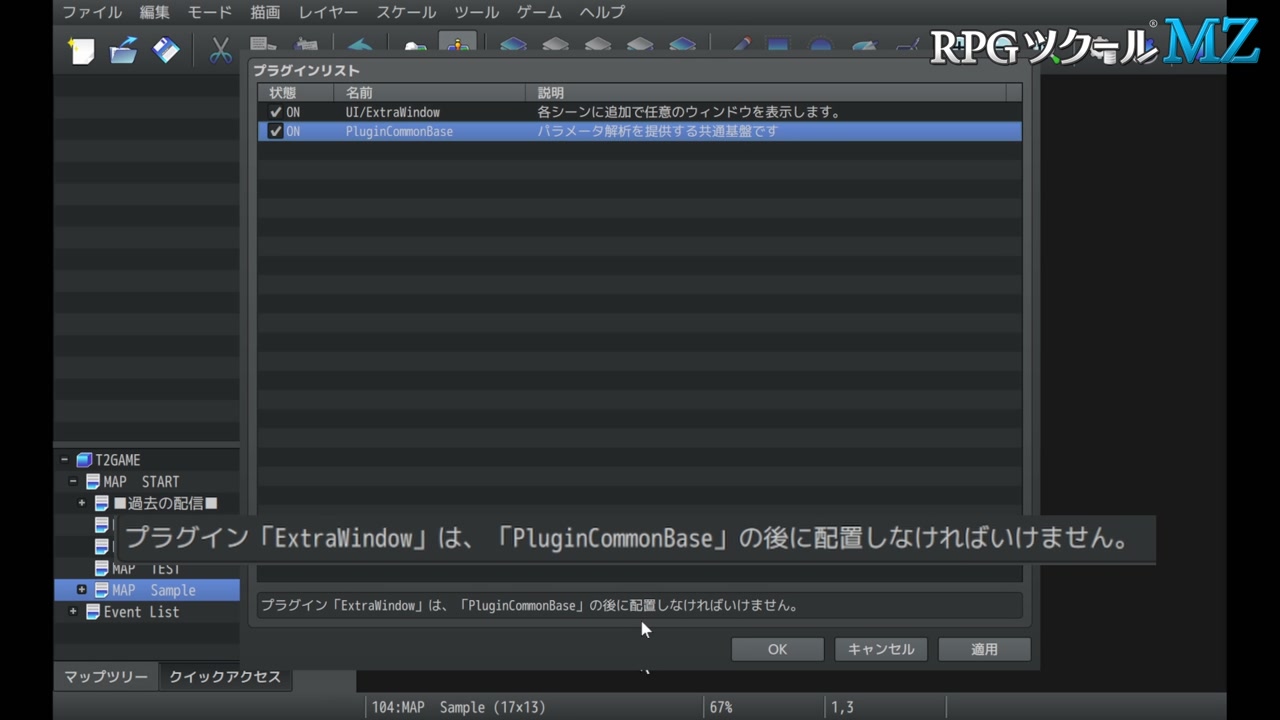Click the MAP TEST map icon
Image resolution: width=1280 pixels, height=720 pixels.
pos(102,569)
